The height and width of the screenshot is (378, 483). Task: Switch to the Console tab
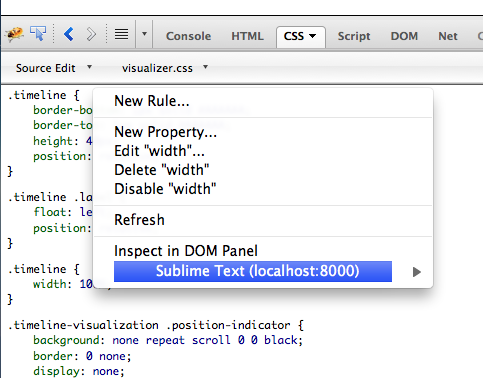click(188, 36)
